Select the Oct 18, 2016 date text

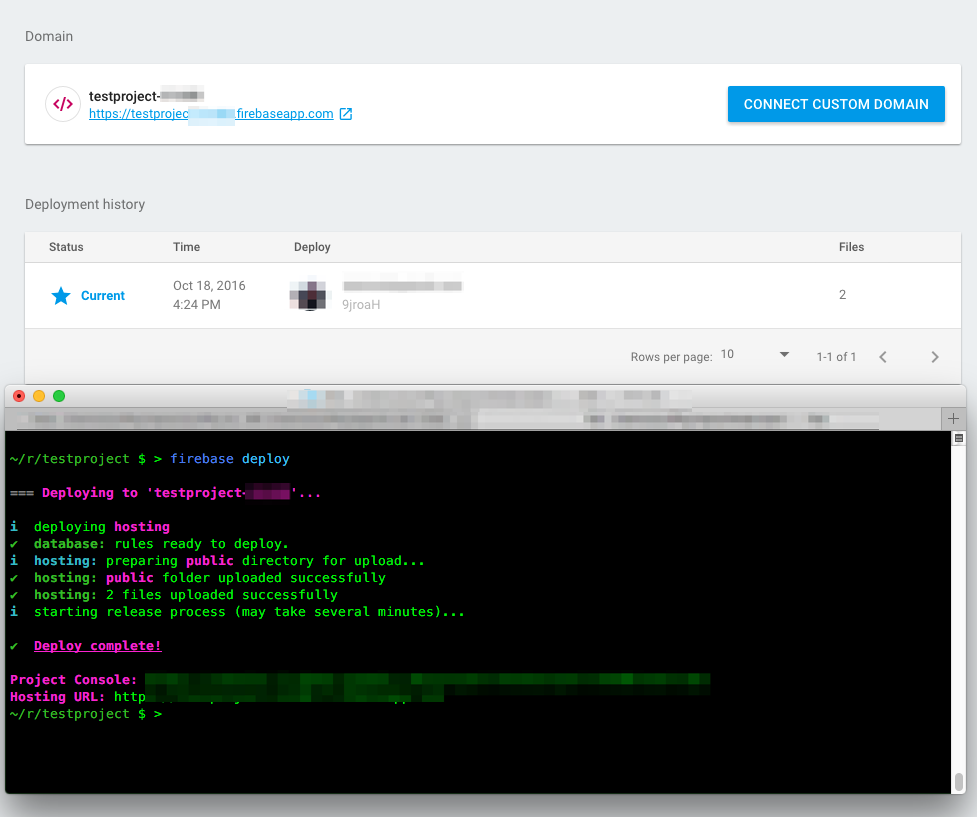[209, 286]
